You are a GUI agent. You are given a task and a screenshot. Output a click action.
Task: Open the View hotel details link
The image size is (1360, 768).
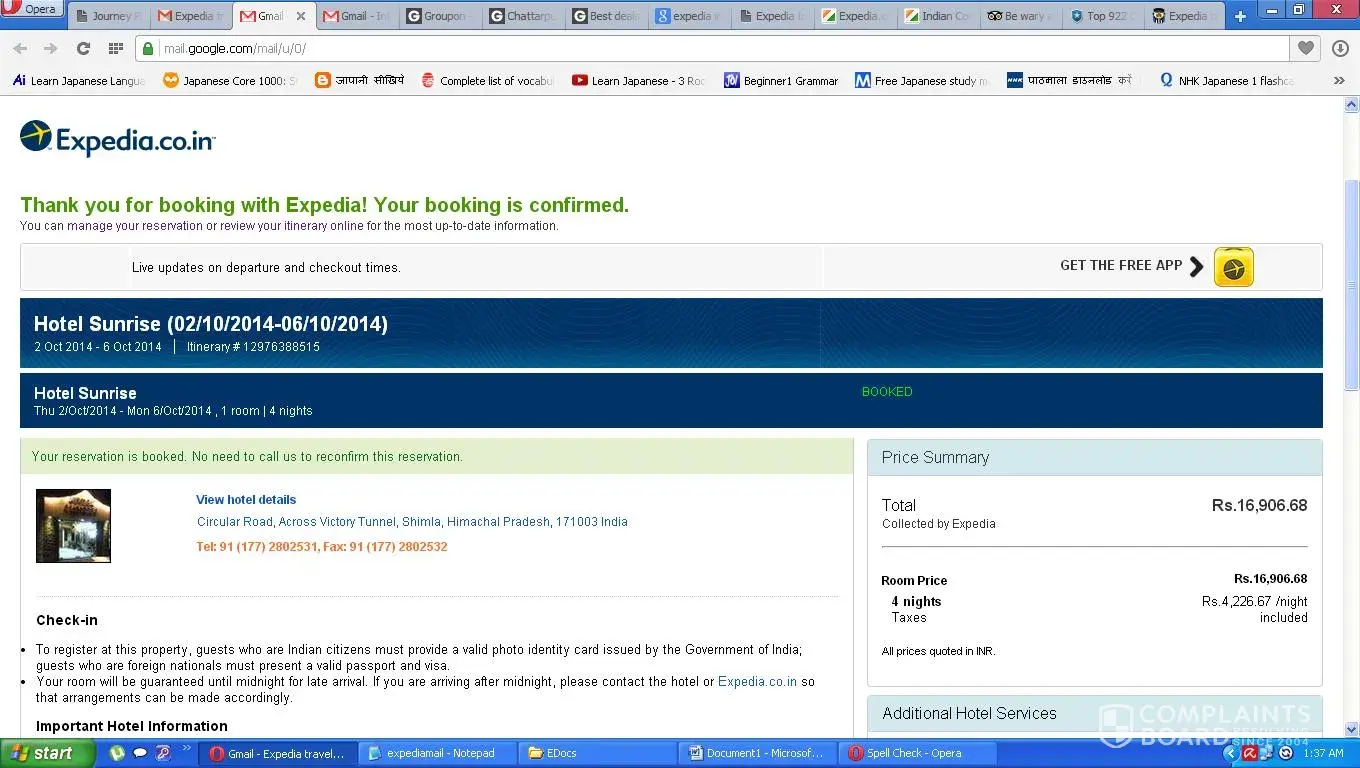(x=246, y=500)
